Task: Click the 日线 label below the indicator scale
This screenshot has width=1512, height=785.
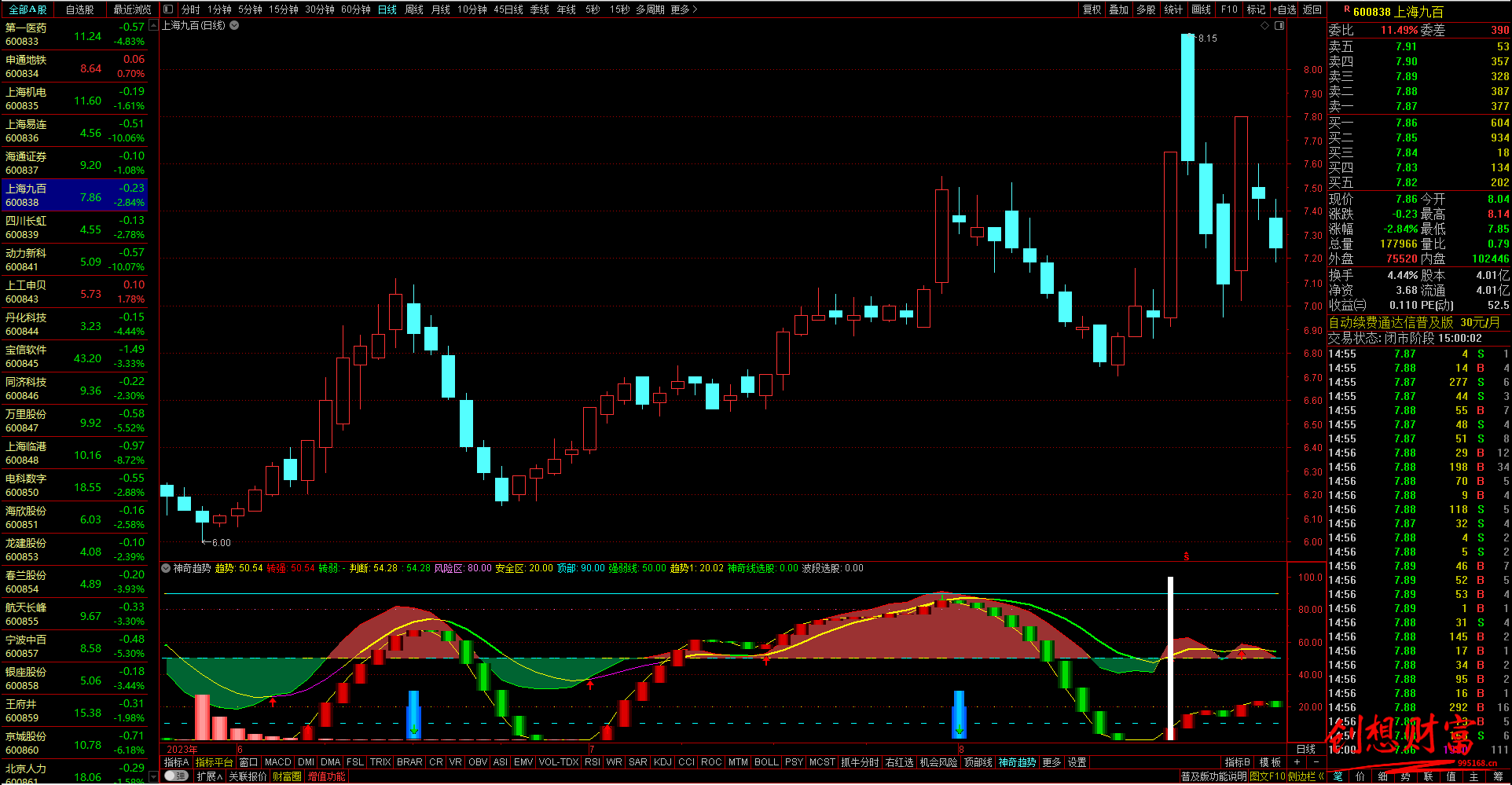Action: (1305, 750)
